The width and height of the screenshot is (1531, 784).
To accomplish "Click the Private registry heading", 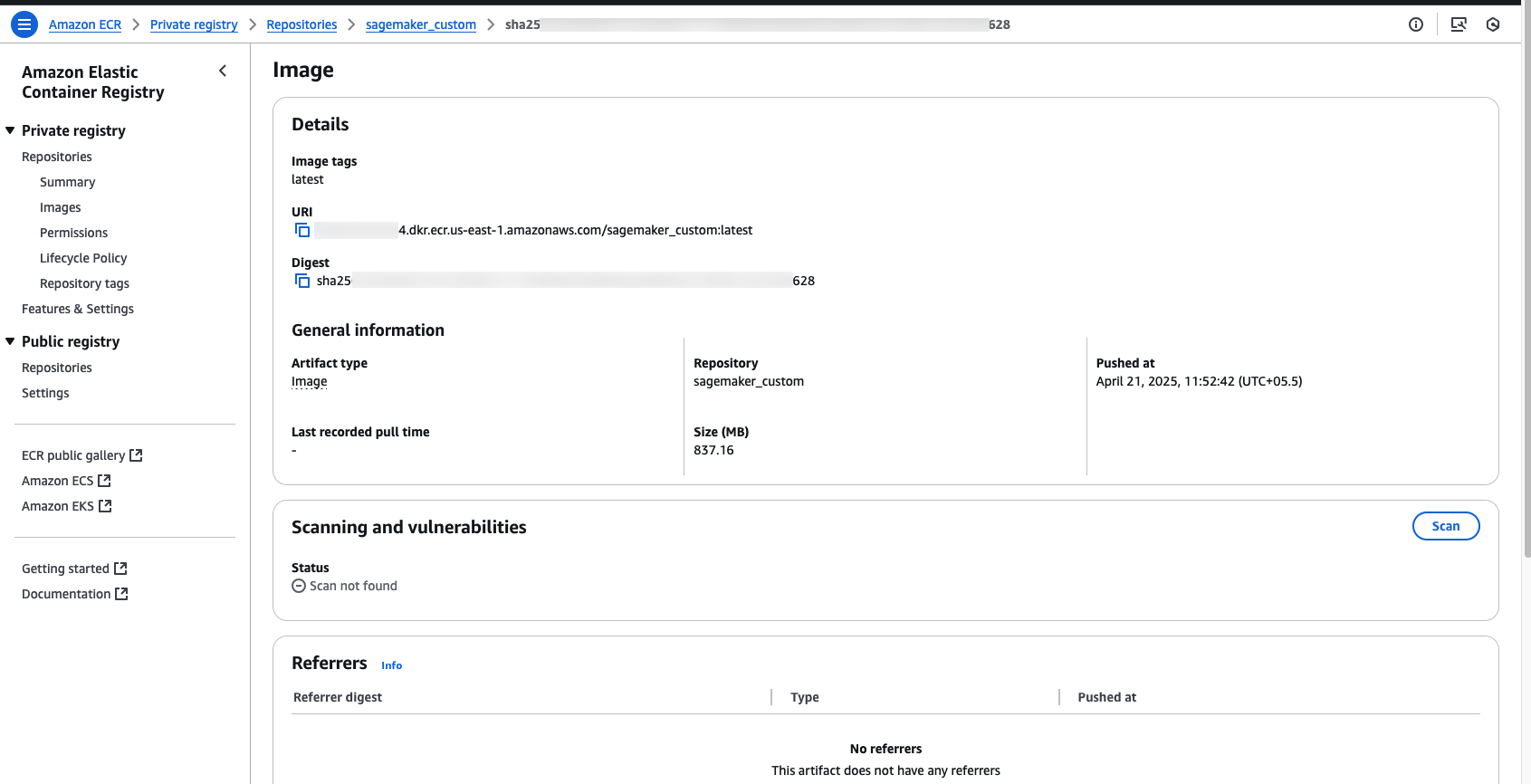I will tap(73, 130).
